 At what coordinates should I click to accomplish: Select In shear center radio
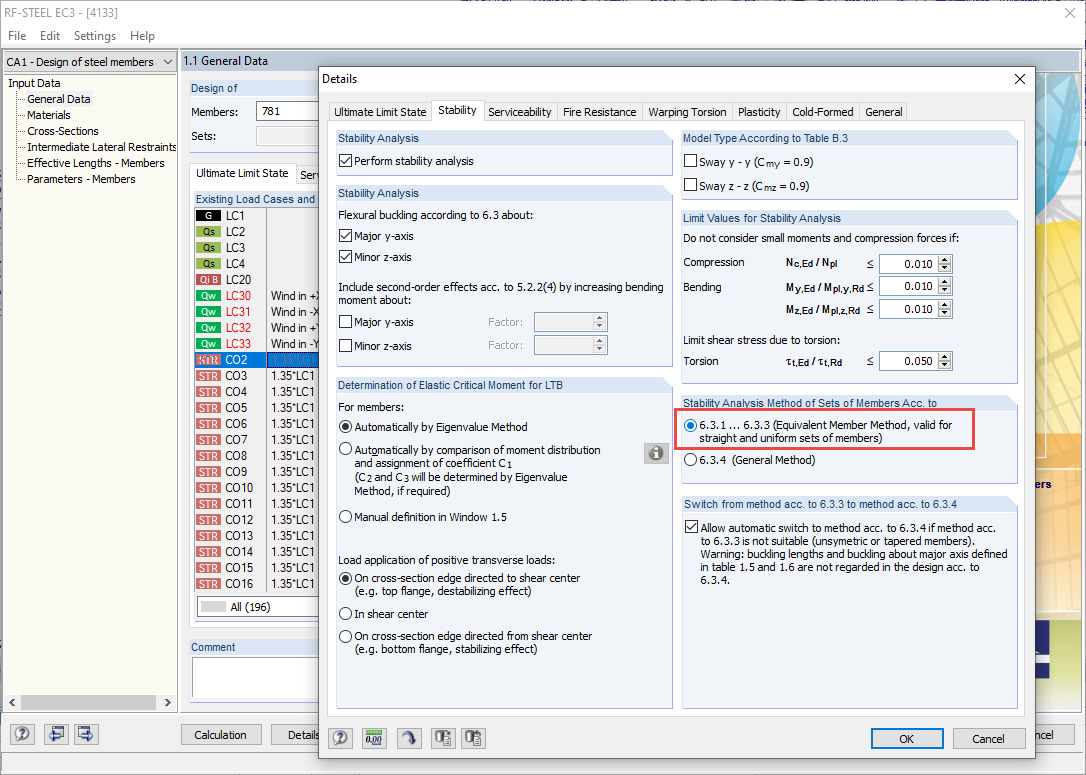coord(346,614)
